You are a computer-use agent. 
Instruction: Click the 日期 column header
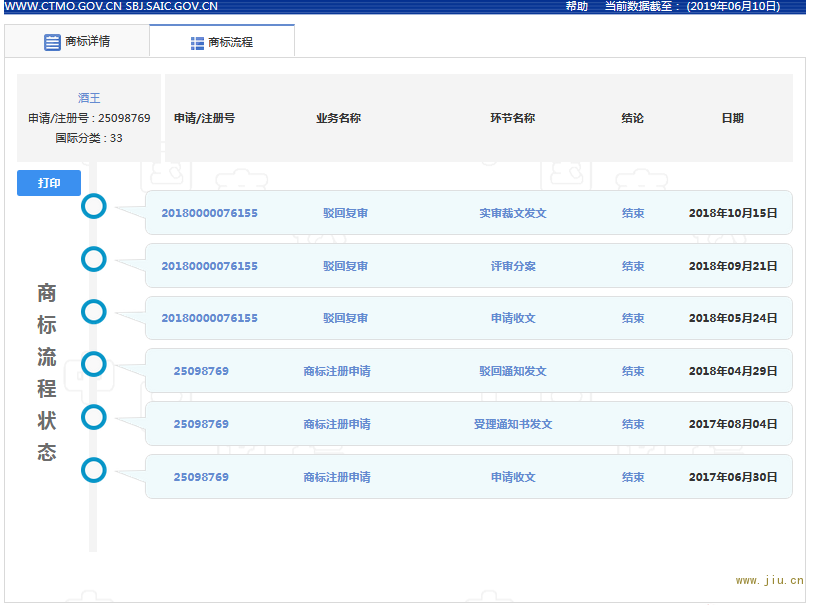(733, 118)
